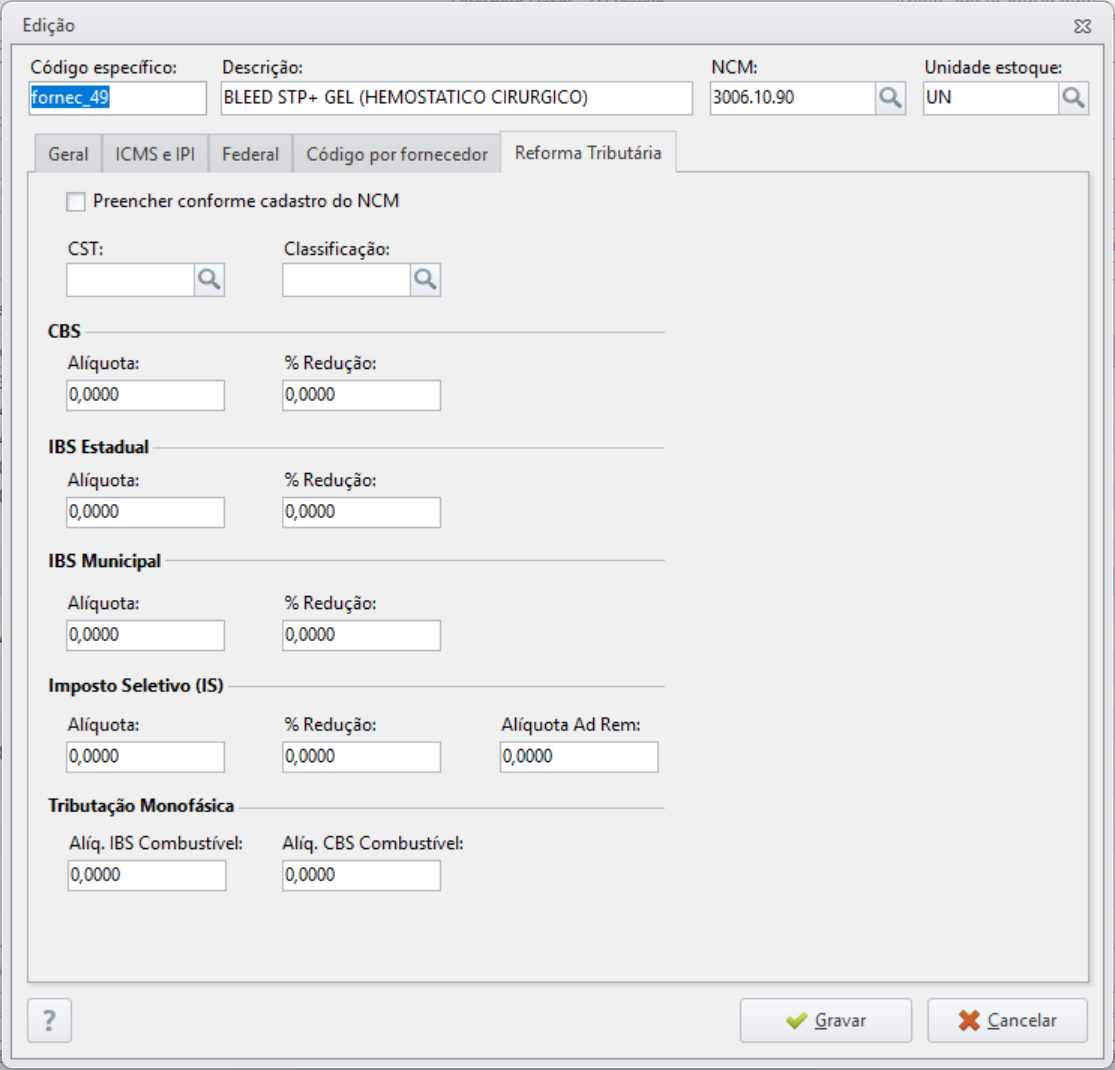Edit the Descrição field
The width and height of the screenshot is (1115, 1070).
(457, 98)
